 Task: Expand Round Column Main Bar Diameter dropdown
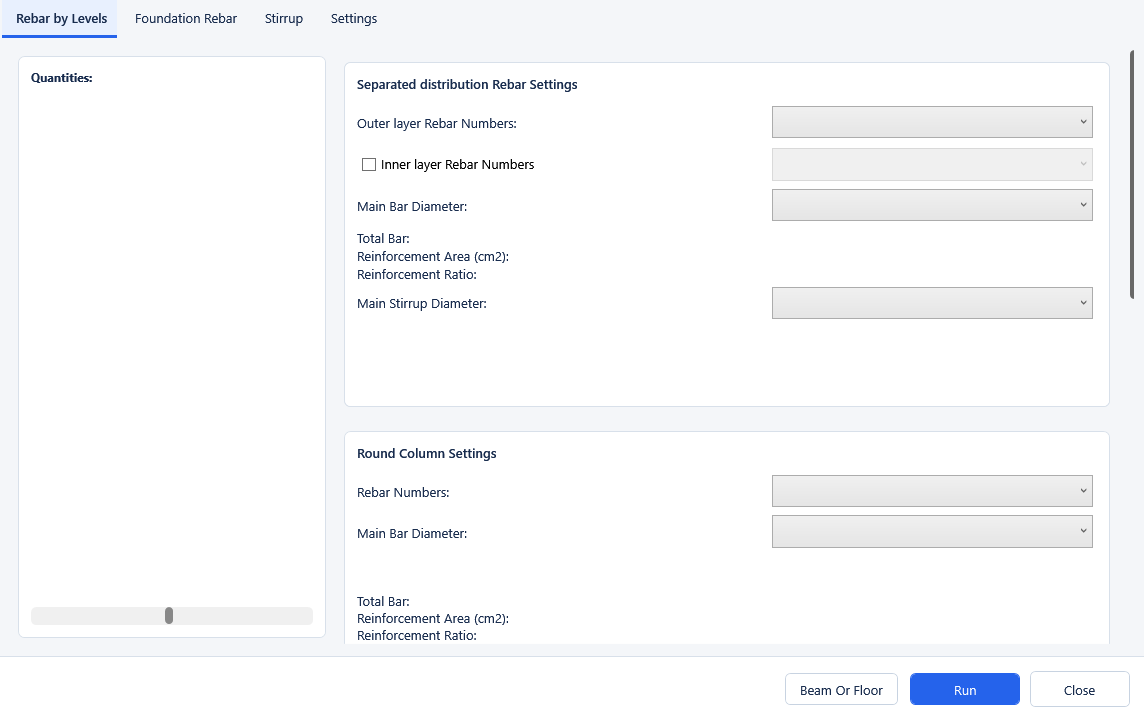click(932, 531)
